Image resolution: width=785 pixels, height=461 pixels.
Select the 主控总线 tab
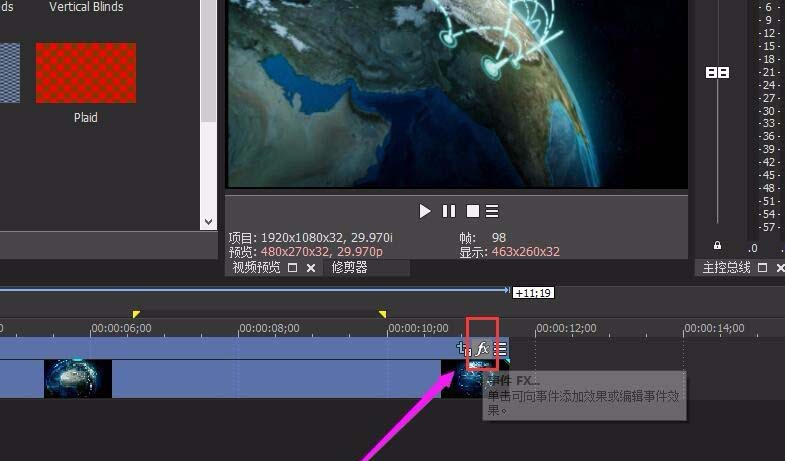point(726,268)
